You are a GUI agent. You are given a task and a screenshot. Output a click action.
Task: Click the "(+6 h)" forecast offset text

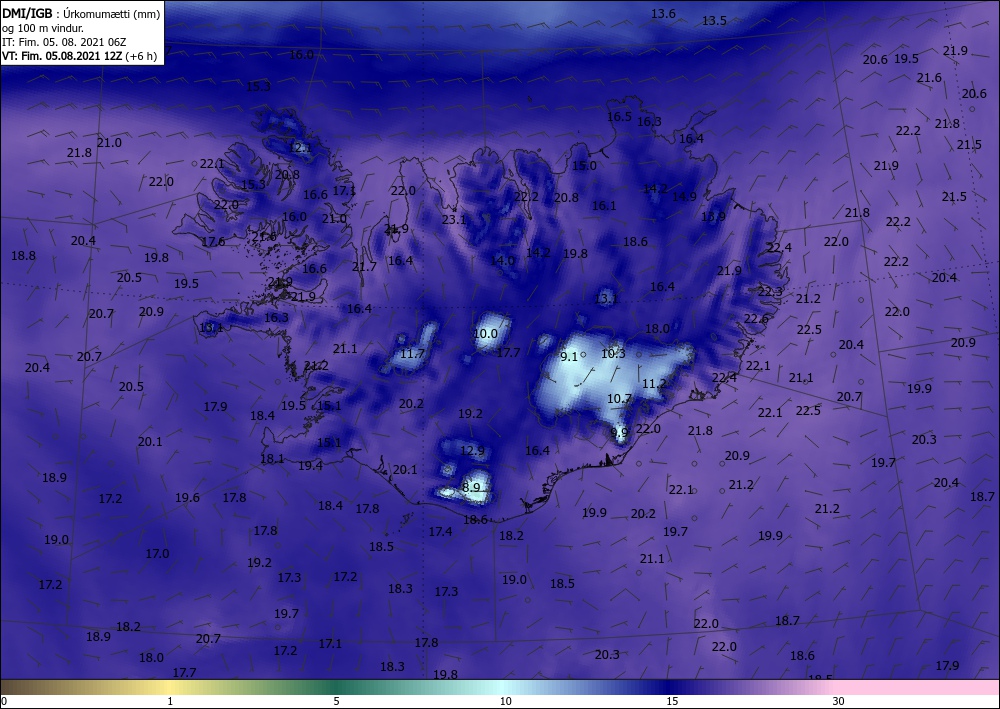point(141,56)
